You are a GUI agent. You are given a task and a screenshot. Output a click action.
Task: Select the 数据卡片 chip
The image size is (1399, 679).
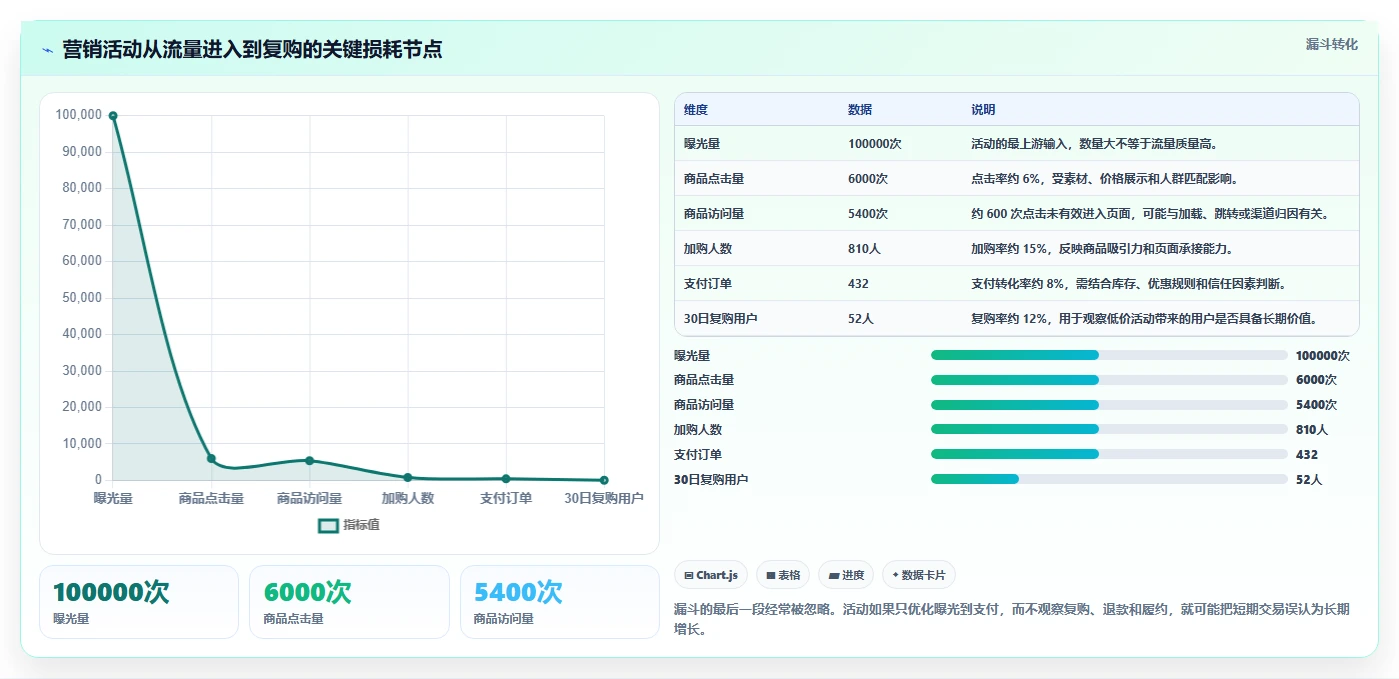(x=918, y=575)
